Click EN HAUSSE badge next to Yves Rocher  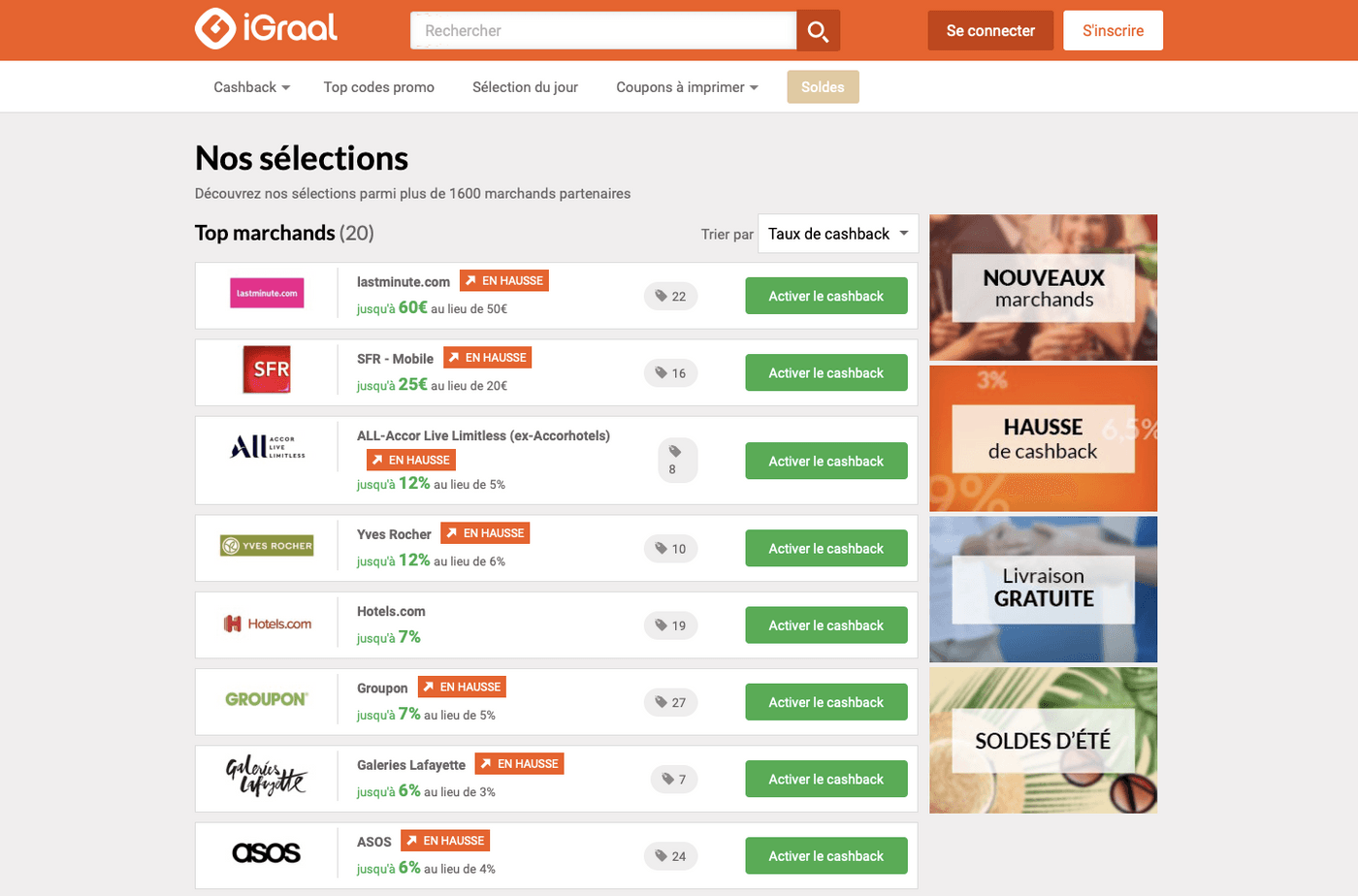pos(485,532)
